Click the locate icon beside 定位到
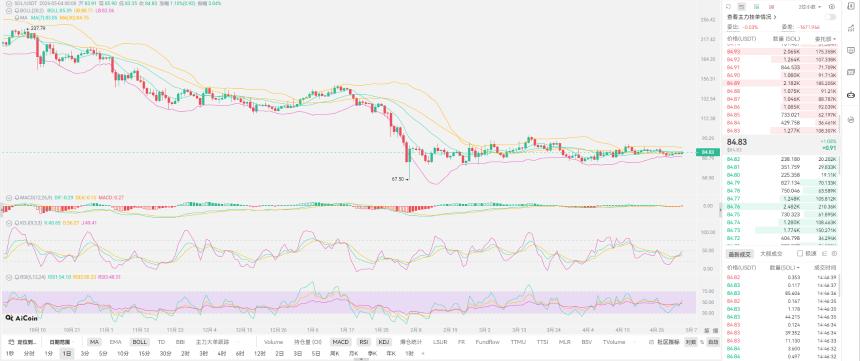The image size is (860, 361). [x=11, y=342]
